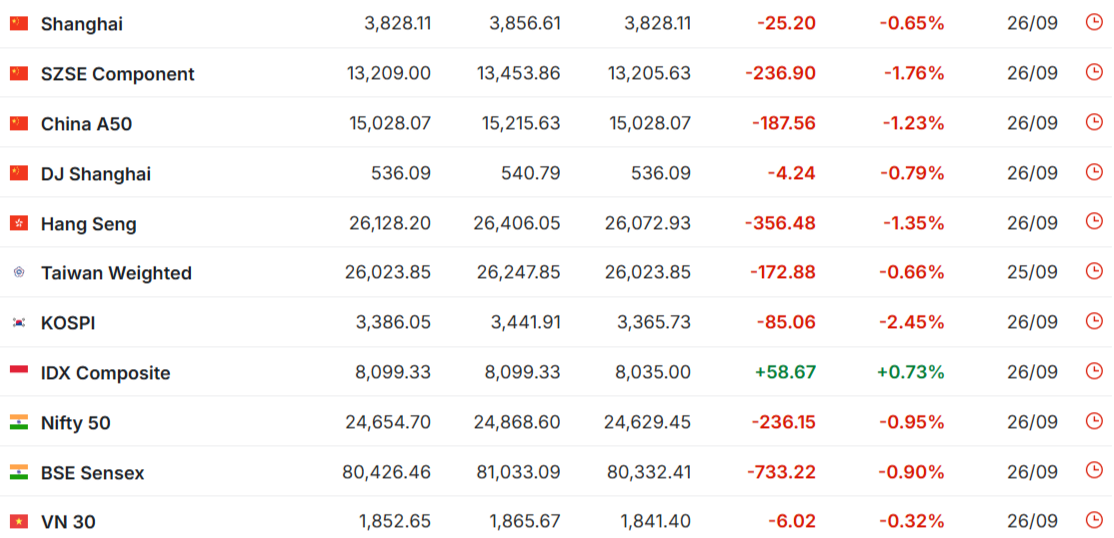This screenshot has height=538, width=1114.
Task: Click the Vietnam flag next to VN 30
Action: click(x=19, y=522)
